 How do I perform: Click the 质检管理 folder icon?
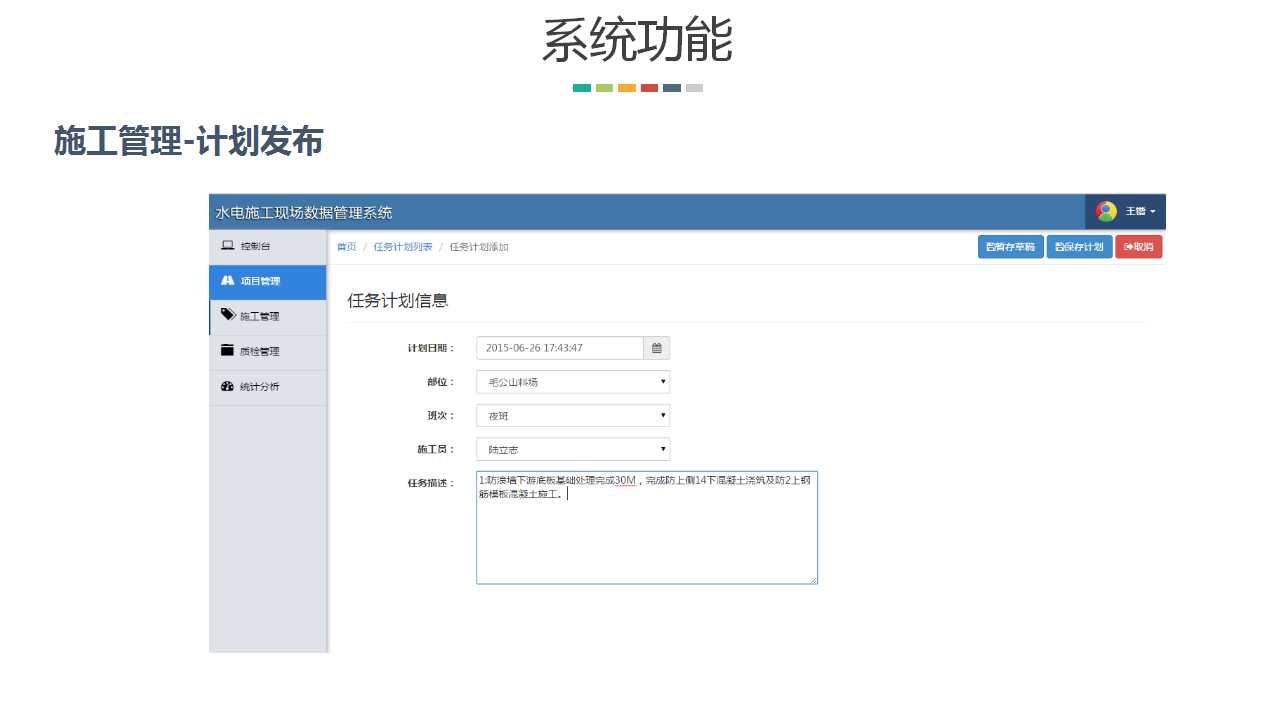(x=227, y=351)
